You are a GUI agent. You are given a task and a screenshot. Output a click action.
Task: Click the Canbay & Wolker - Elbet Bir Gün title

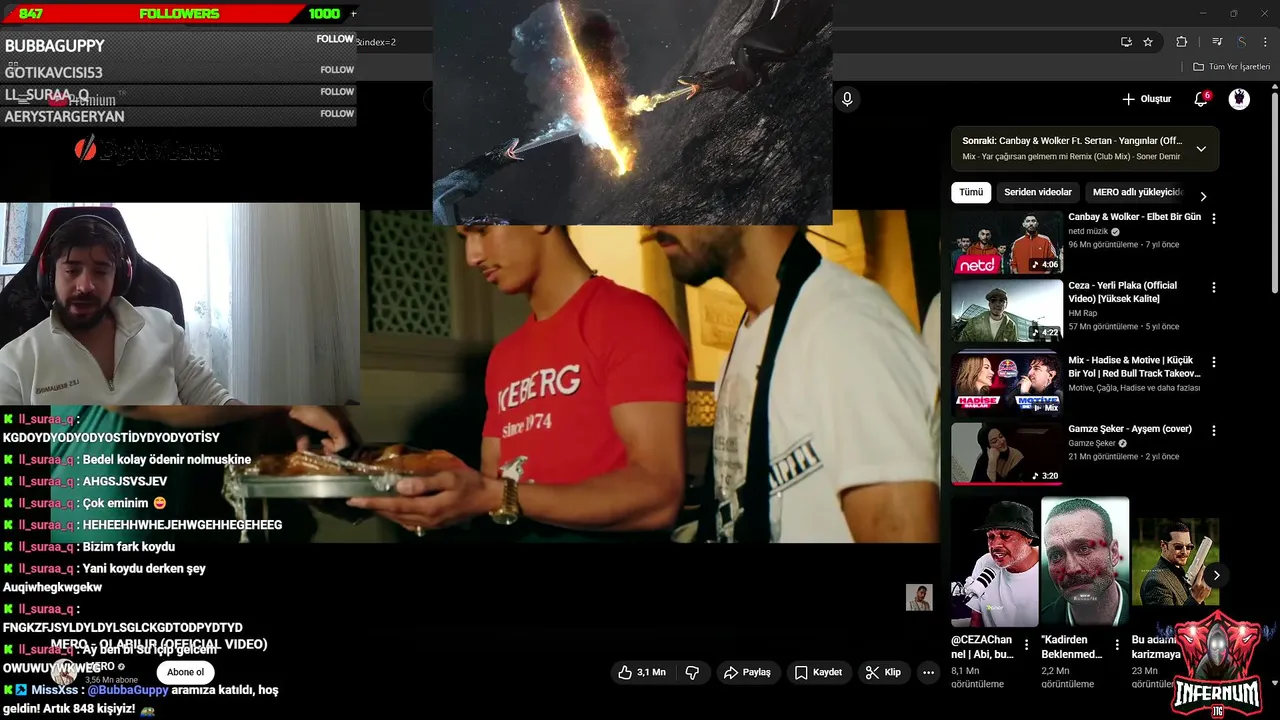pyautogui.click(x=1134, y=217)
